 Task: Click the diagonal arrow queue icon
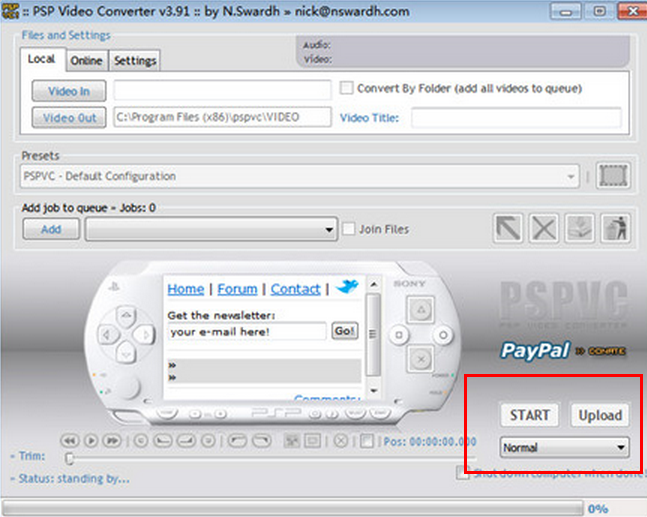[x=508, y=228]
